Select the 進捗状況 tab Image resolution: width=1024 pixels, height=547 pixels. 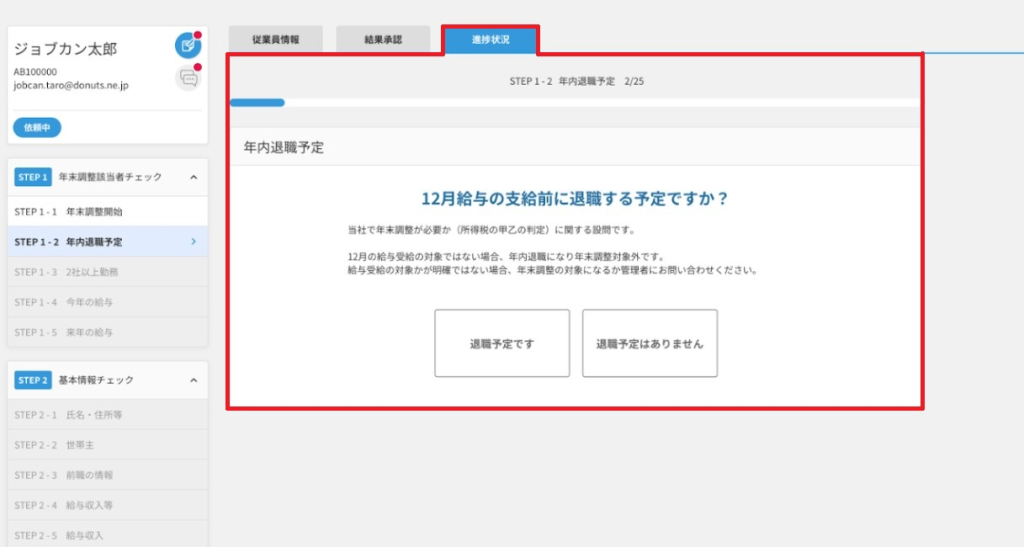490,40
